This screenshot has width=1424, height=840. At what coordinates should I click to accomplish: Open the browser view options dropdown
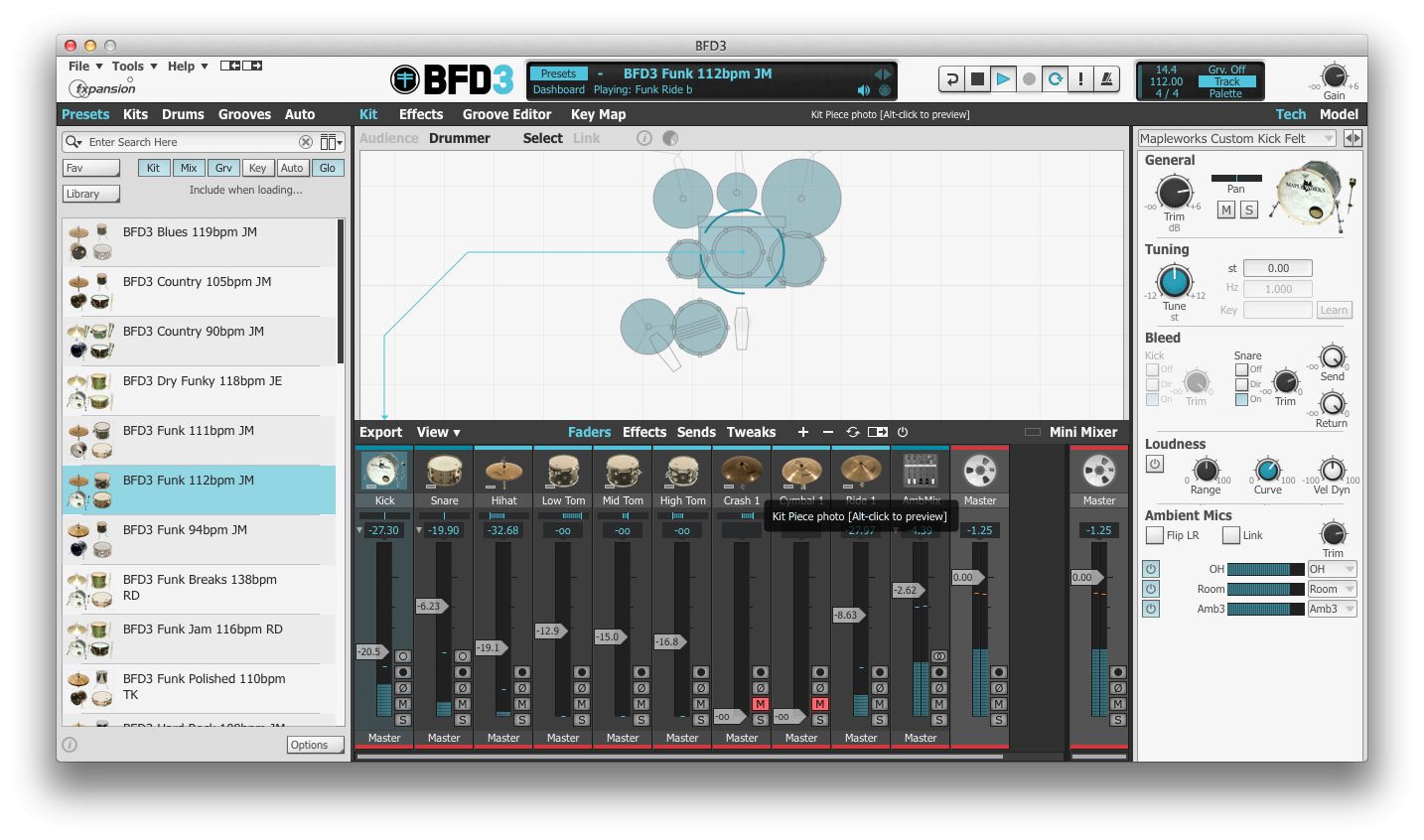click(x=332, y=142)
